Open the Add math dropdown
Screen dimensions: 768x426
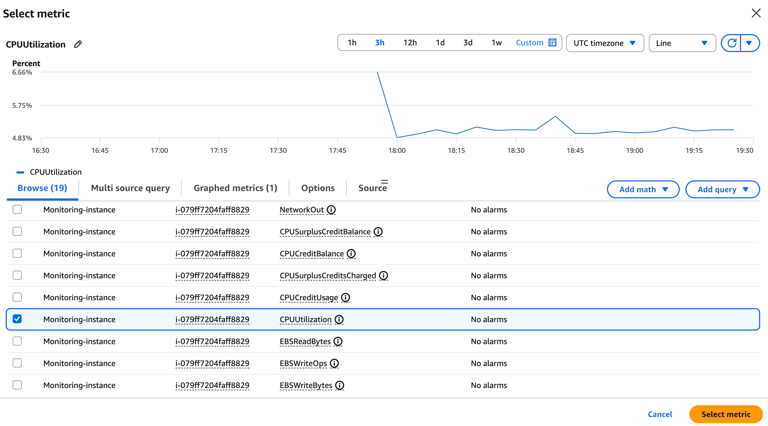coord(643,189)
